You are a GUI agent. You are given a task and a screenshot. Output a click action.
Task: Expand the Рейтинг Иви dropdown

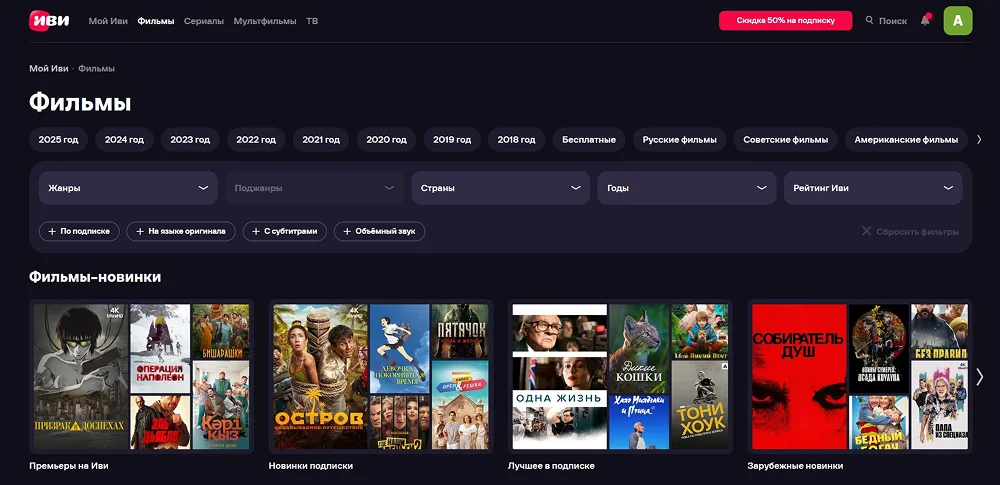coord(872,188)
